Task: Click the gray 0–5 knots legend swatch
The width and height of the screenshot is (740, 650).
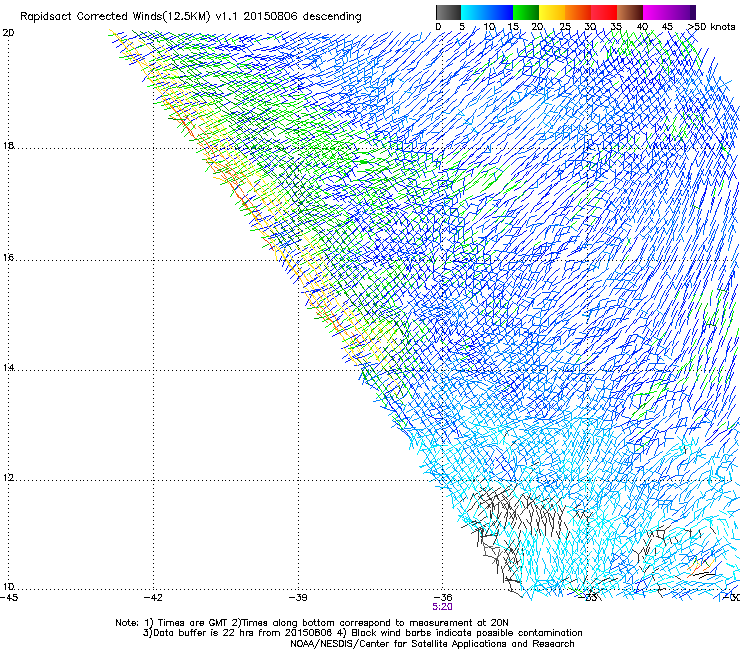Action: tap(448, 12)
